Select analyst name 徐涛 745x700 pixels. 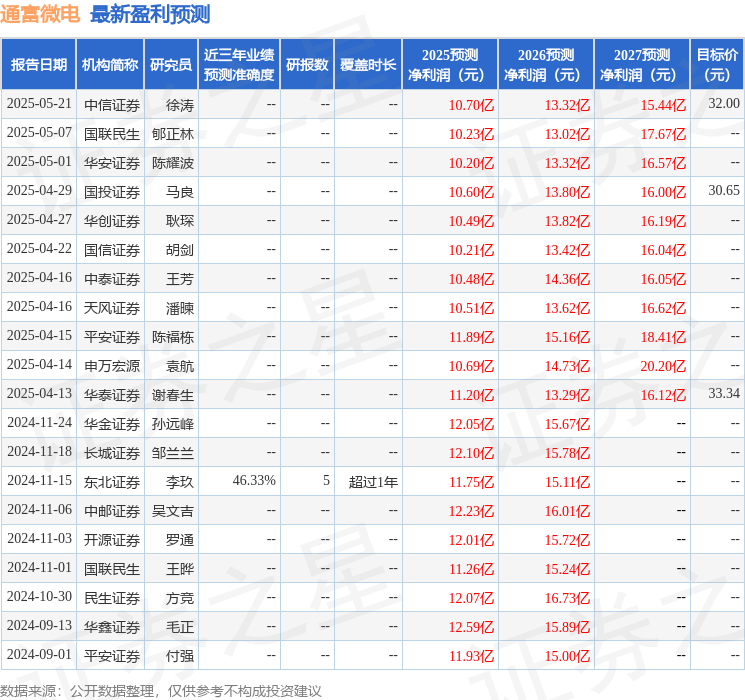coord(180,105)
